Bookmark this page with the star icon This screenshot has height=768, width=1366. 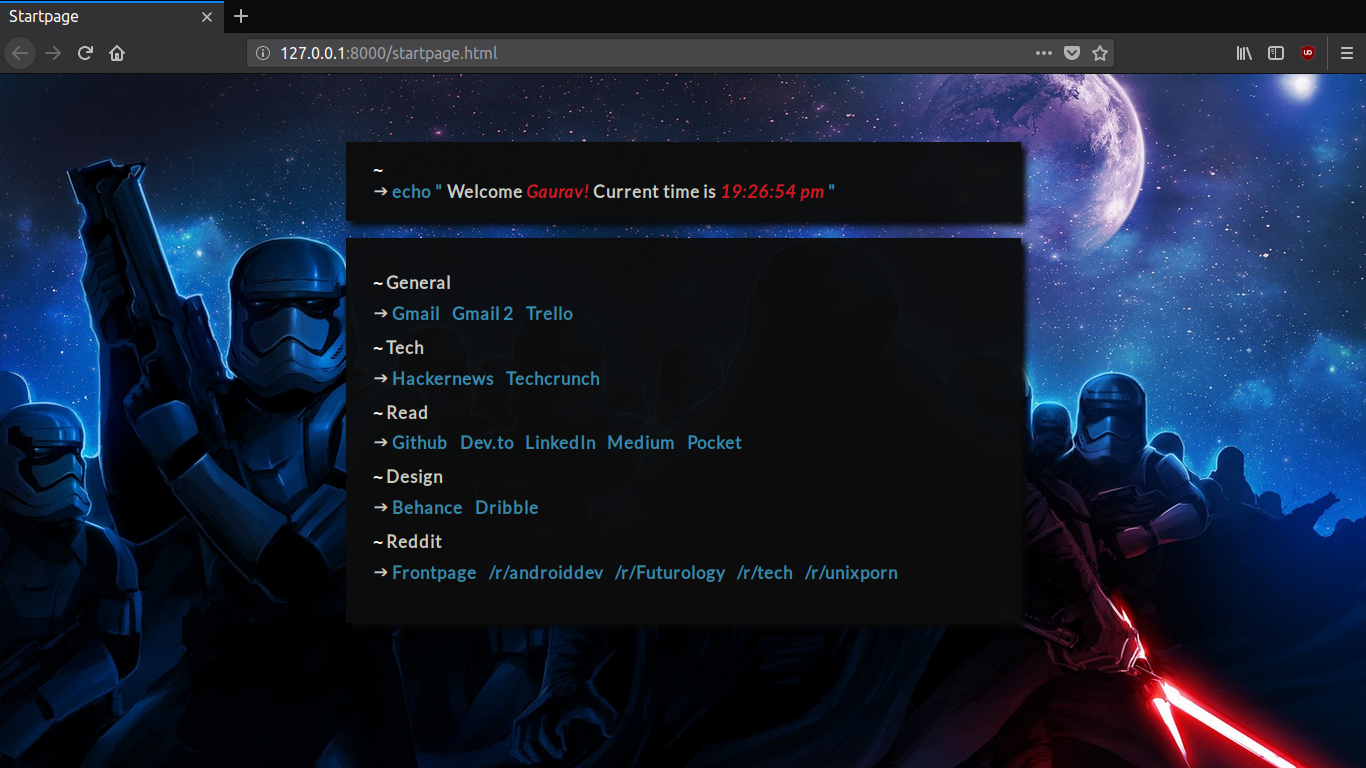[x=1100, y=53]
